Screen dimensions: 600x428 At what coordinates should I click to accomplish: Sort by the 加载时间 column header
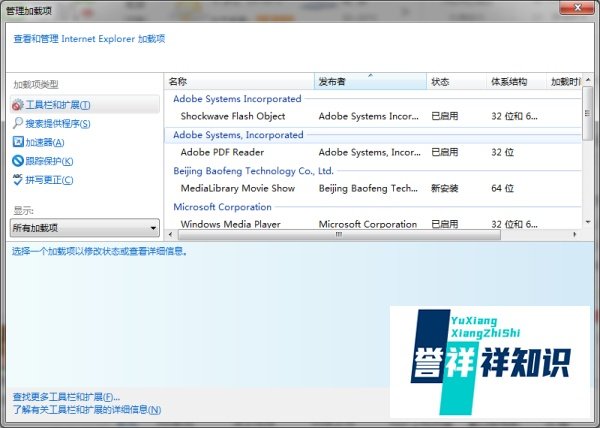coord(564,81)
